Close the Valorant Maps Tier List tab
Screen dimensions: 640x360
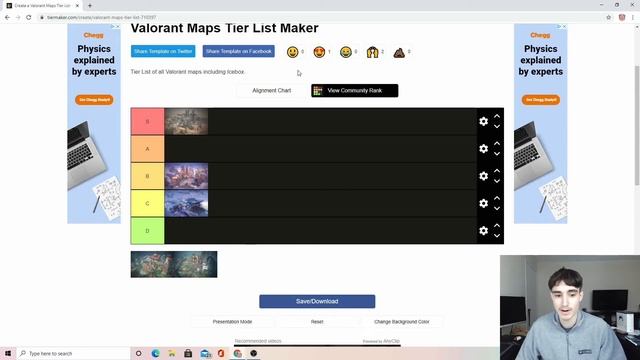pyautogui.click(x=77, y=6)
